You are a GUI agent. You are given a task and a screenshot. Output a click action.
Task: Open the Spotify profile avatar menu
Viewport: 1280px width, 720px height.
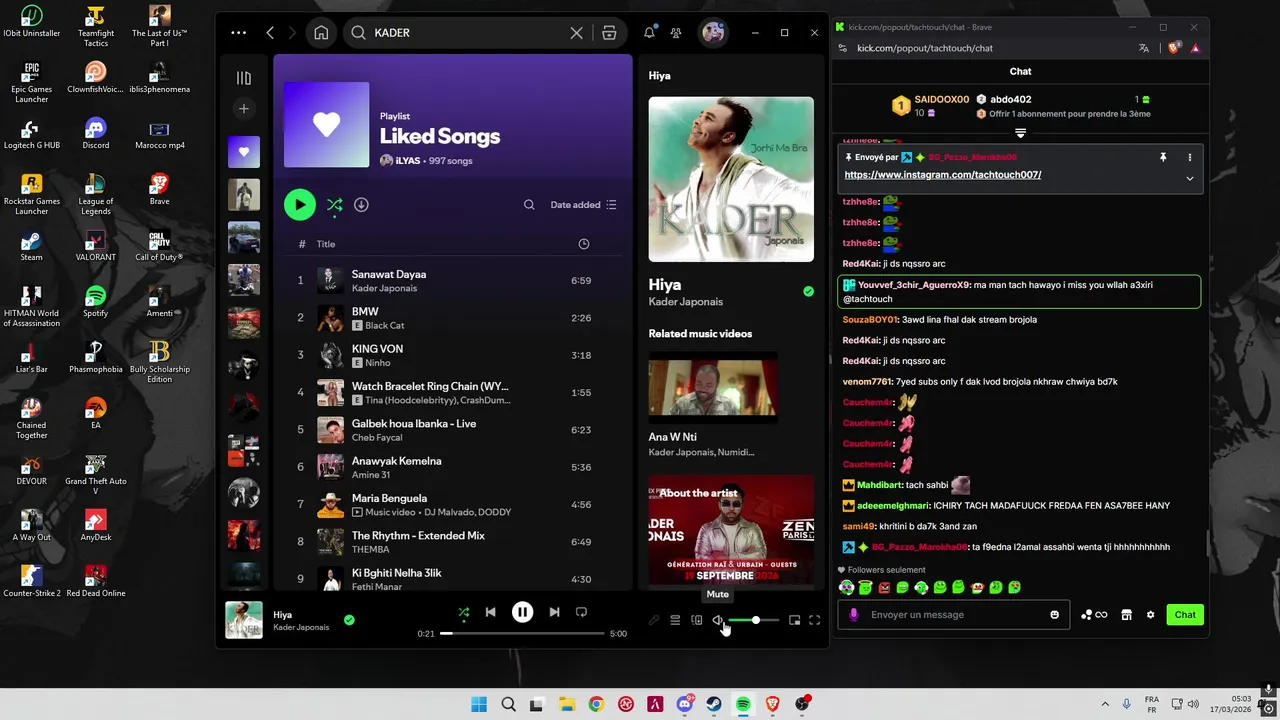point(713,33)
